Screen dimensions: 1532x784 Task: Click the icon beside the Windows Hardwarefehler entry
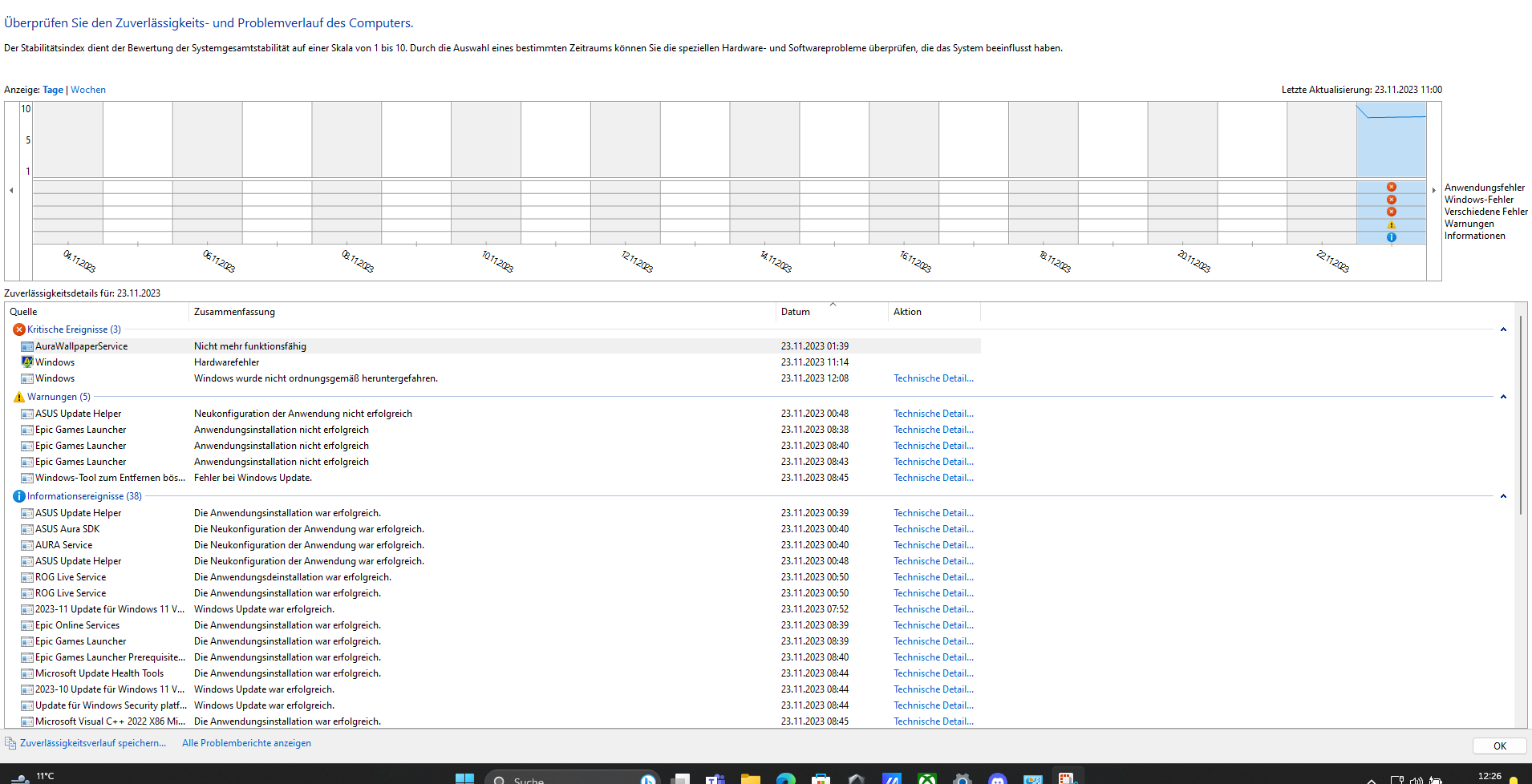(27, 362)
